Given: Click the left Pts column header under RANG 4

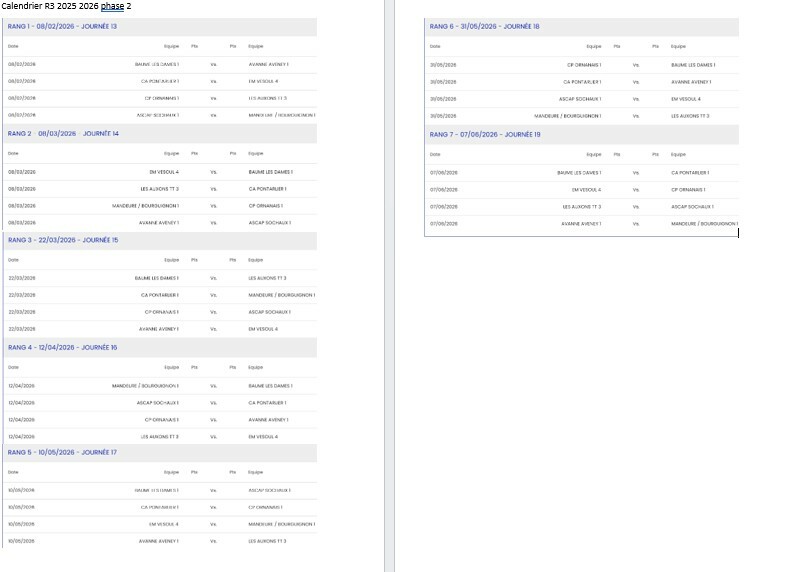Looking at the screenshot, I should pyautogui.click(x=195, y=367).
